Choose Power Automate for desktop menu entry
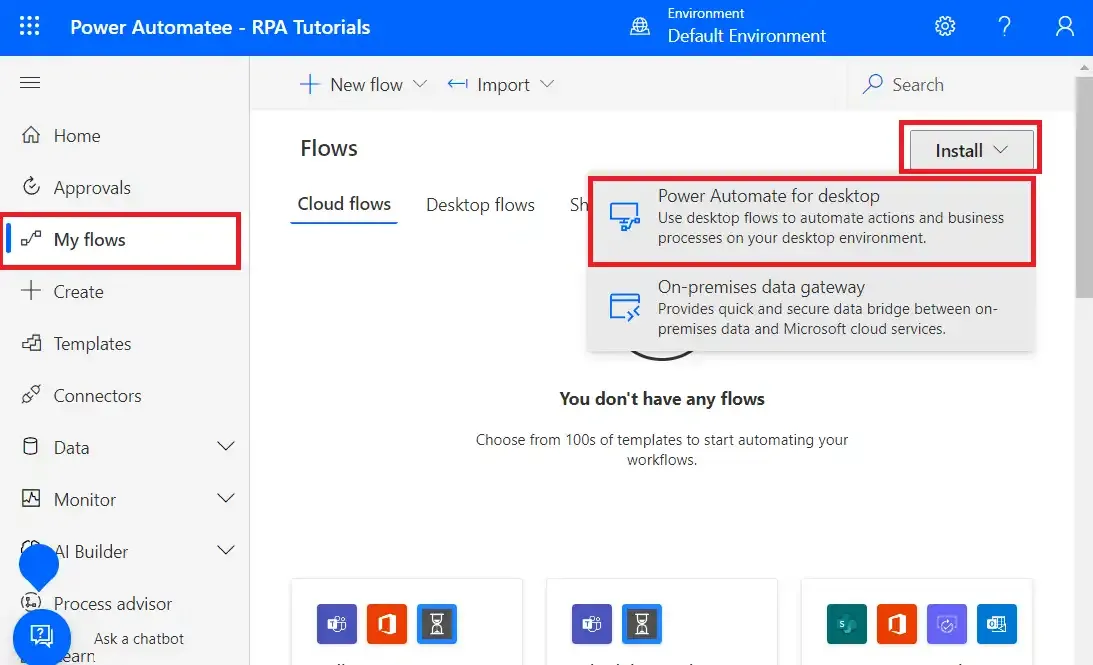Screen dimensions: 1093x665 [811, 221]
